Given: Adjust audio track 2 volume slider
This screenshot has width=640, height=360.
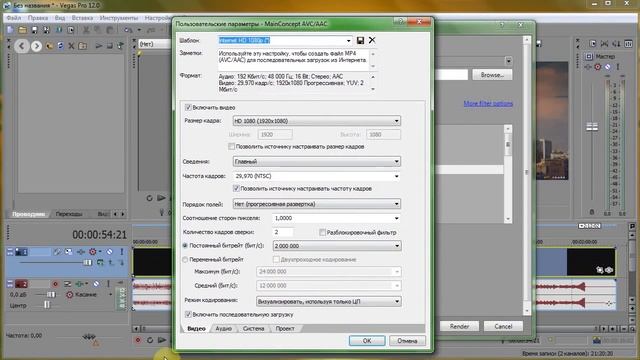Looking at the screenshot, I should point(51,294).
